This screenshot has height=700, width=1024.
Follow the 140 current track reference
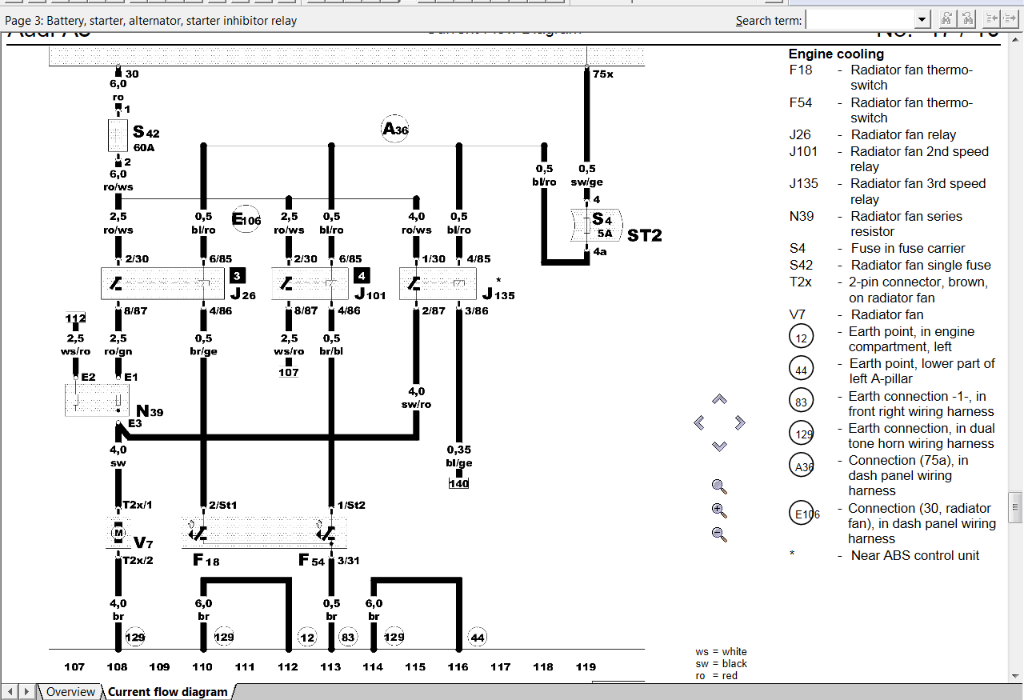pyautogui.click(x=458, y=483)
